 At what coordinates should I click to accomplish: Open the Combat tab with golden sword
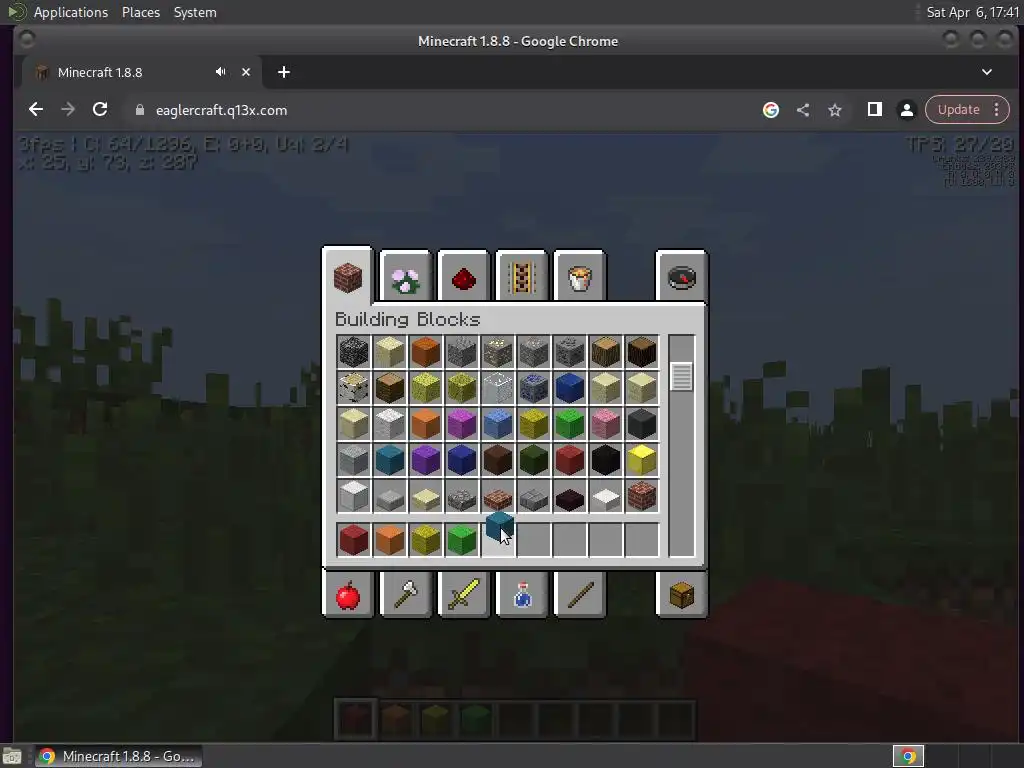pos(464,594)
